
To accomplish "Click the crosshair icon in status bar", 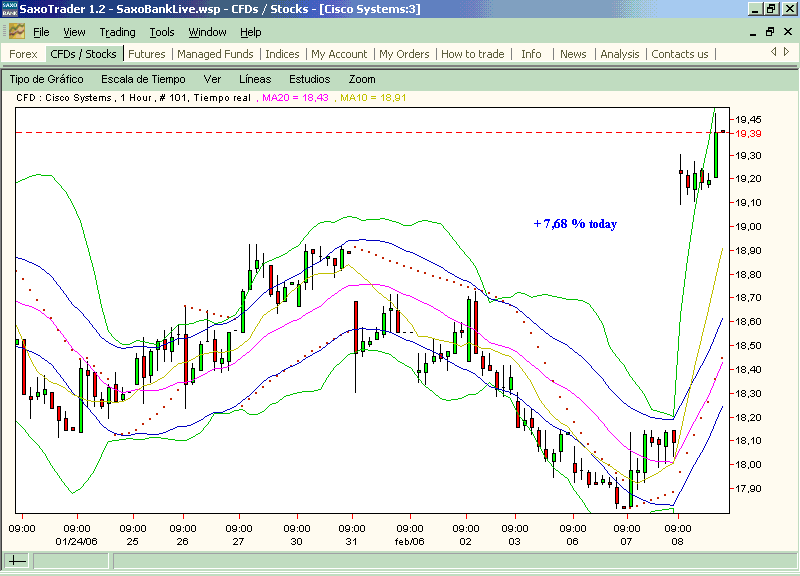I will point(17,561).
